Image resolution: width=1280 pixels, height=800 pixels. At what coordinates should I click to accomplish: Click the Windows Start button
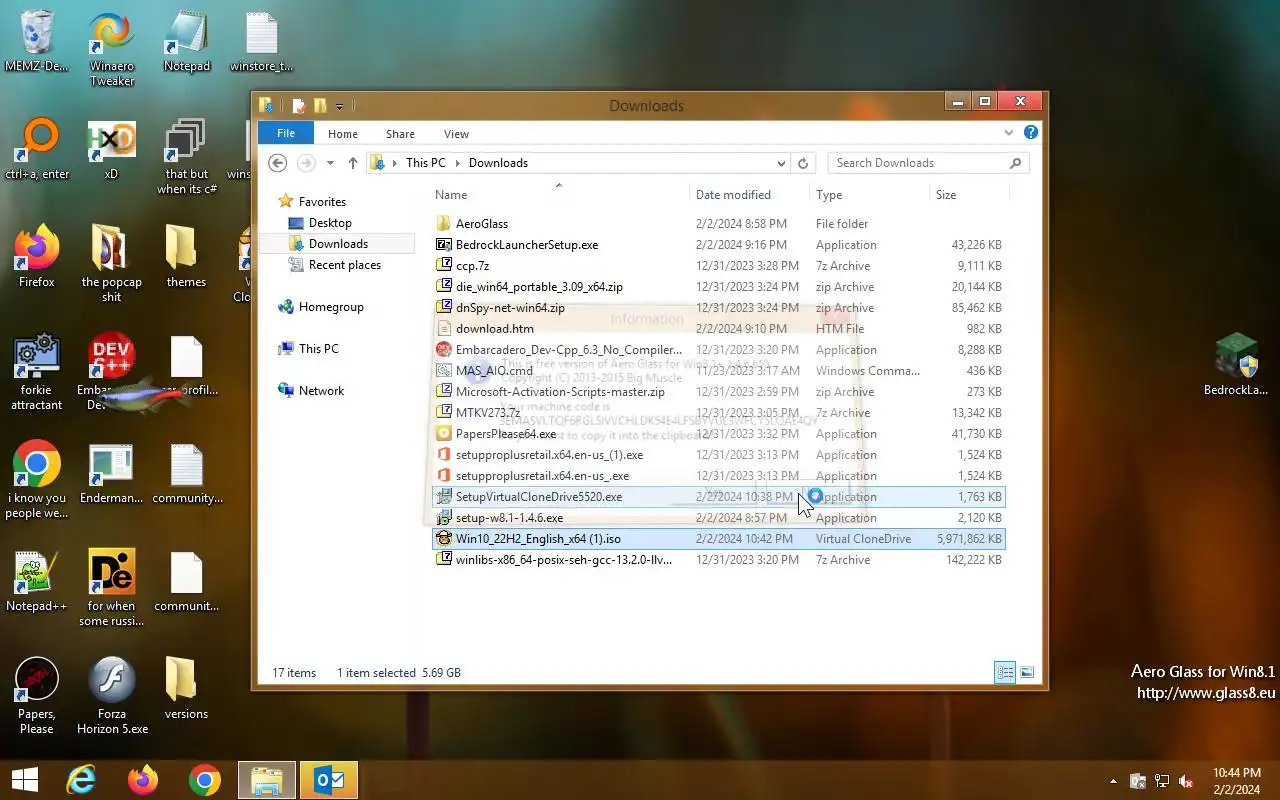(24, 780)
